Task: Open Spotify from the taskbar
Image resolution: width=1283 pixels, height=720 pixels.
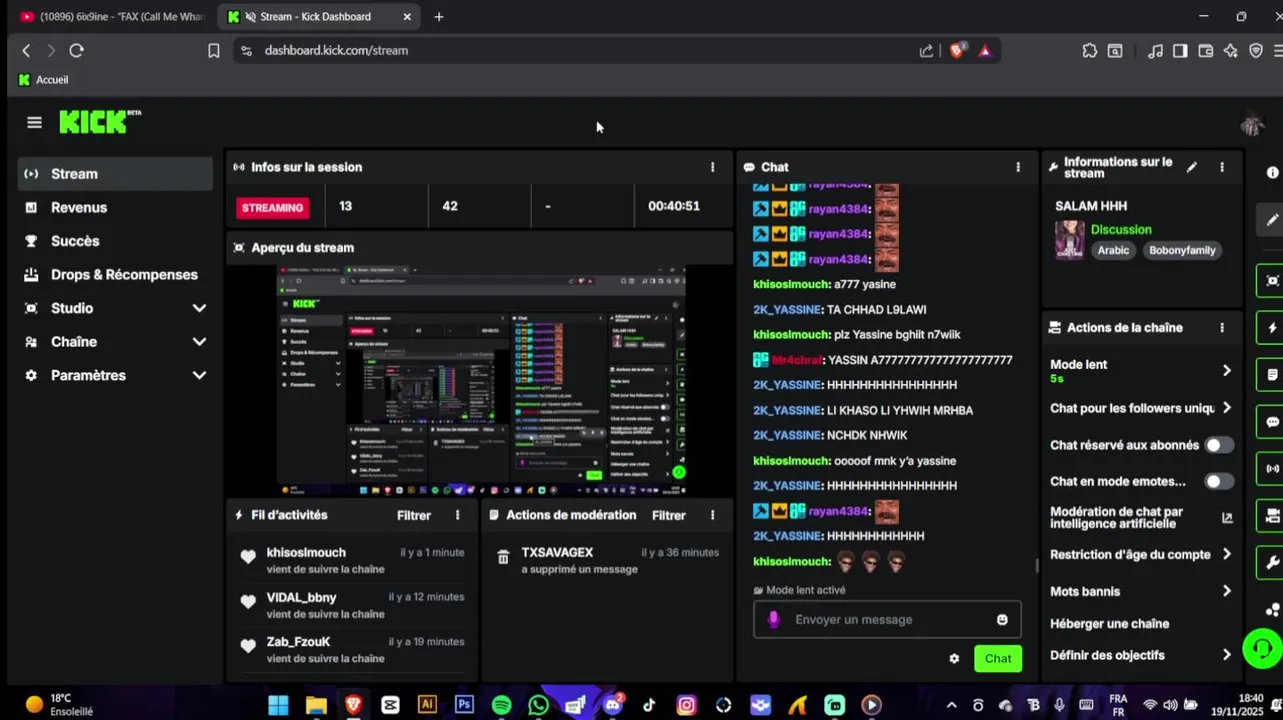Action: point(501,705)
